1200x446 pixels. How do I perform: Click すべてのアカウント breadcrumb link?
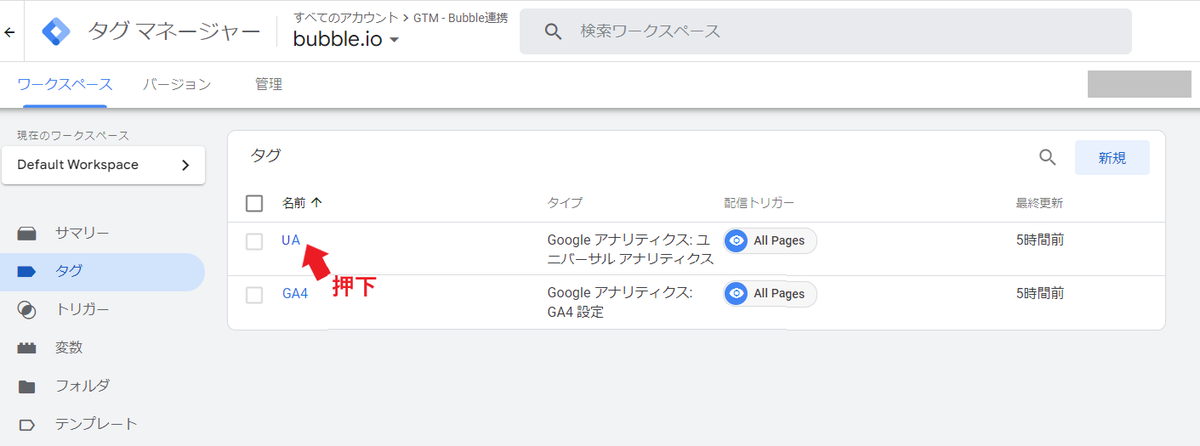click(x=346, y=17)
